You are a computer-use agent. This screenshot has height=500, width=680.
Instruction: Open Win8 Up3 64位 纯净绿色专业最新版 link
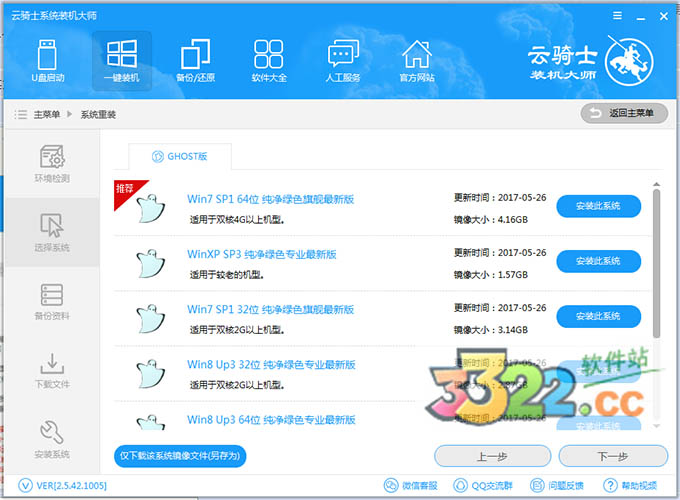271,419
